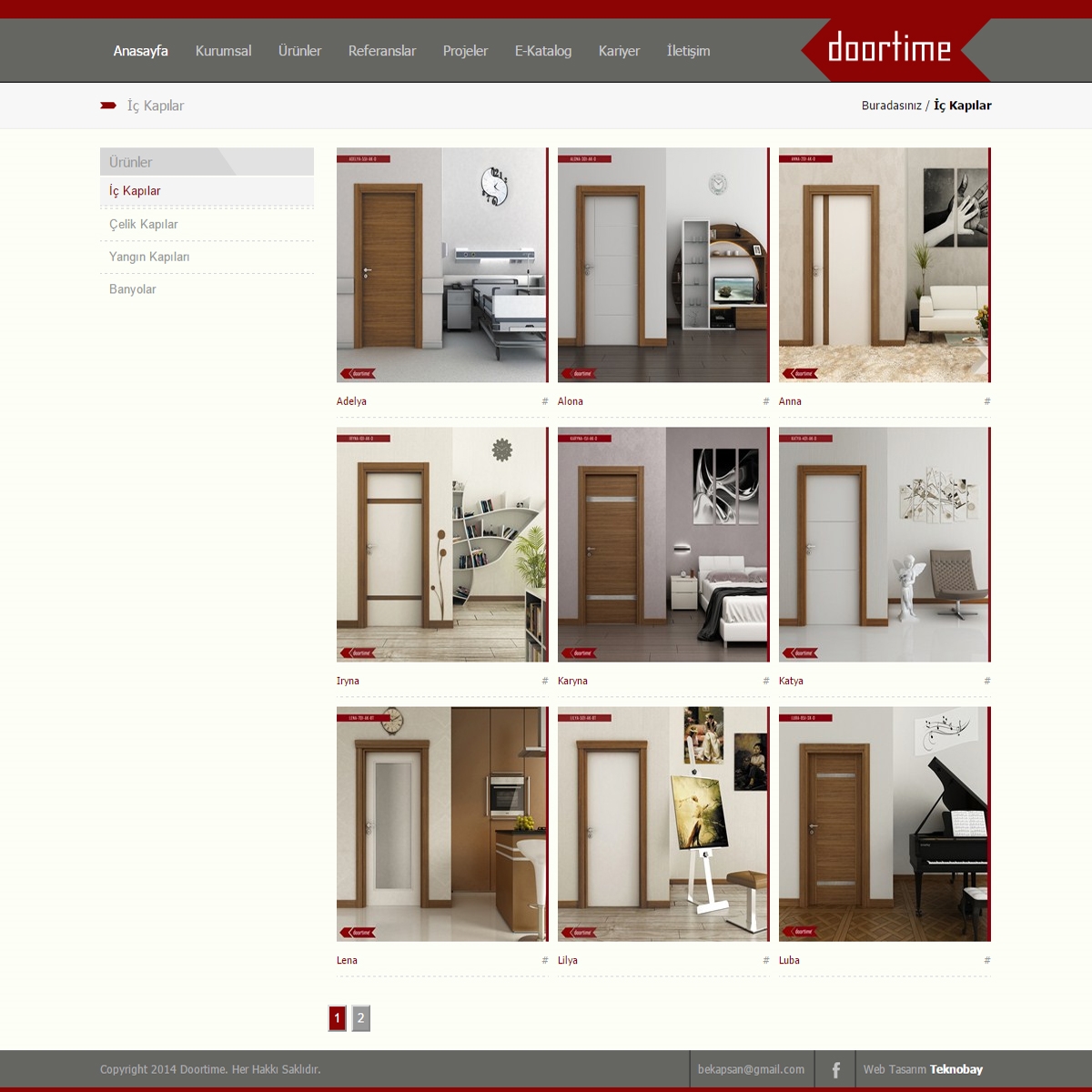Click the page 1 pagination button
This screenshot has height=1092, width=1092.
[x=338, y=1018]
